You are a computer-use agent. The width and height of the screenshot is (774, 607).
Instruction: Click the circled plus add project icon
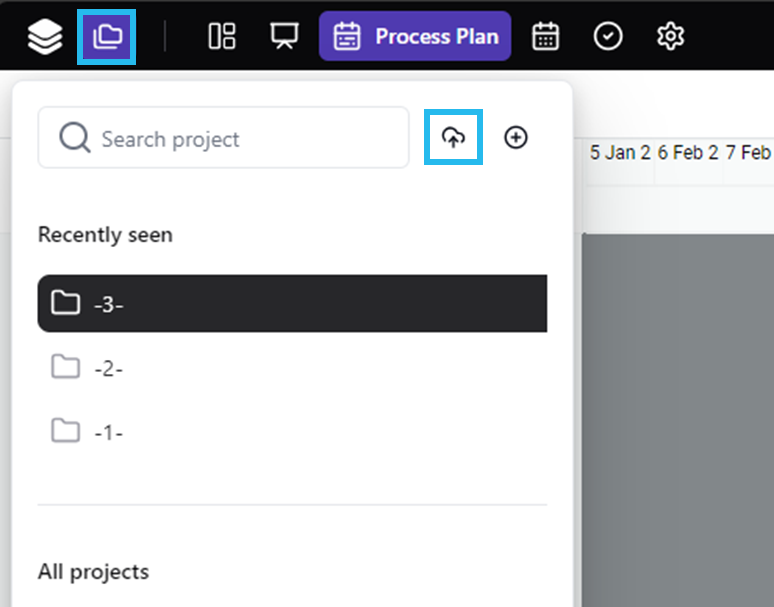click(516, 138)
